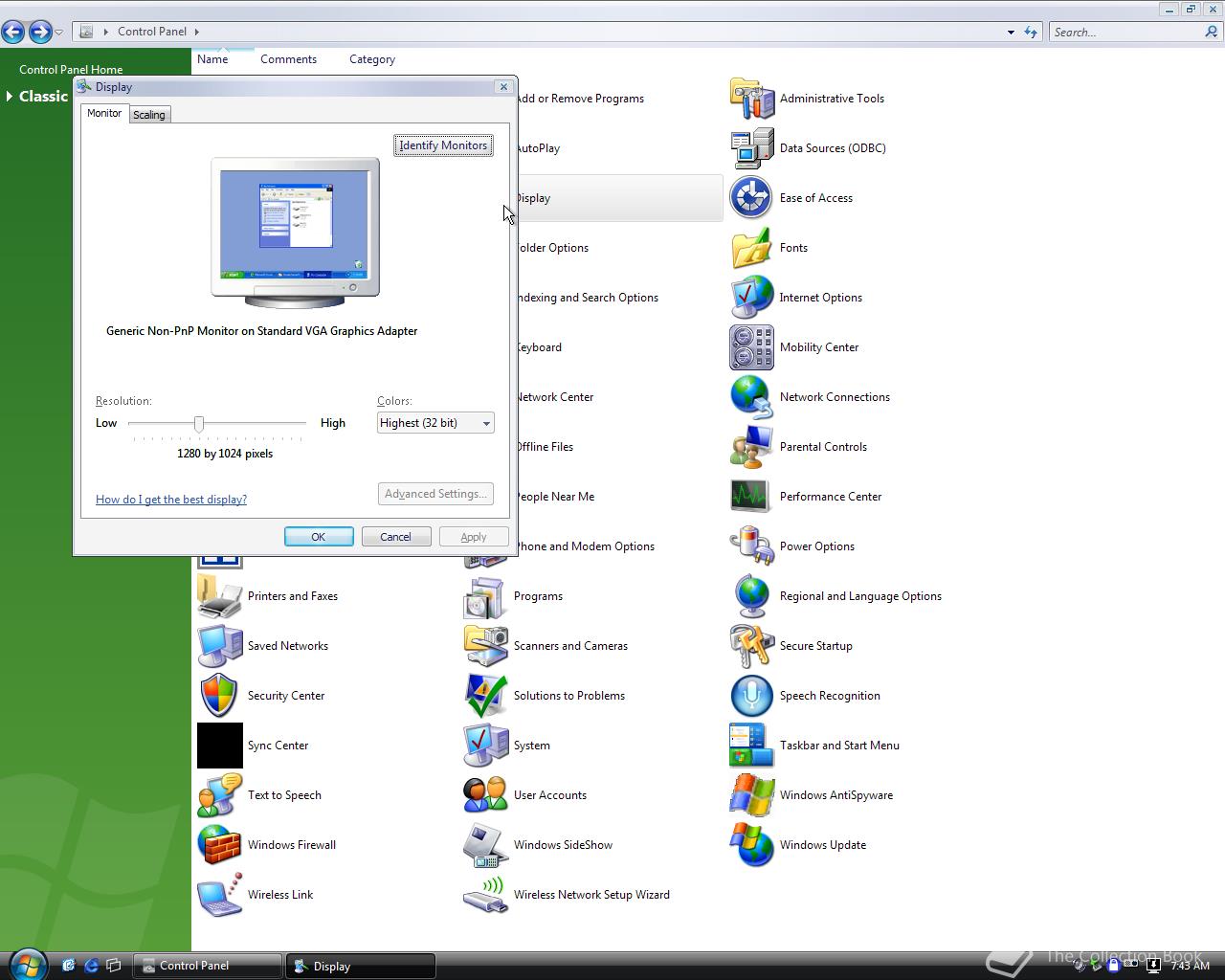Open Wireless Network Setup Wizard icon
1225x980 pixels.
pos(485,895)
